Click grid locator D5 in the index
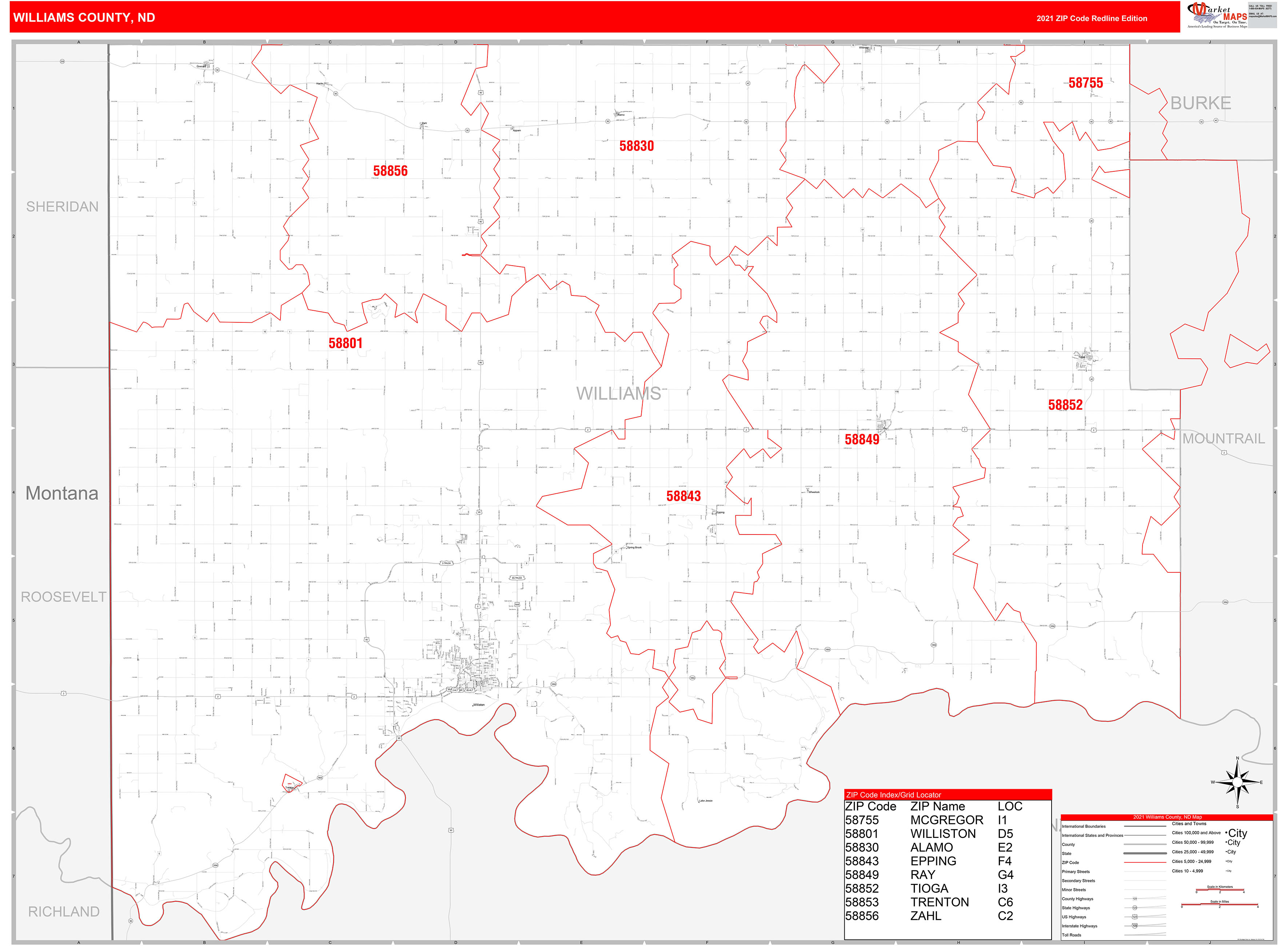 pyautogui.click(x=1005, y=834)
